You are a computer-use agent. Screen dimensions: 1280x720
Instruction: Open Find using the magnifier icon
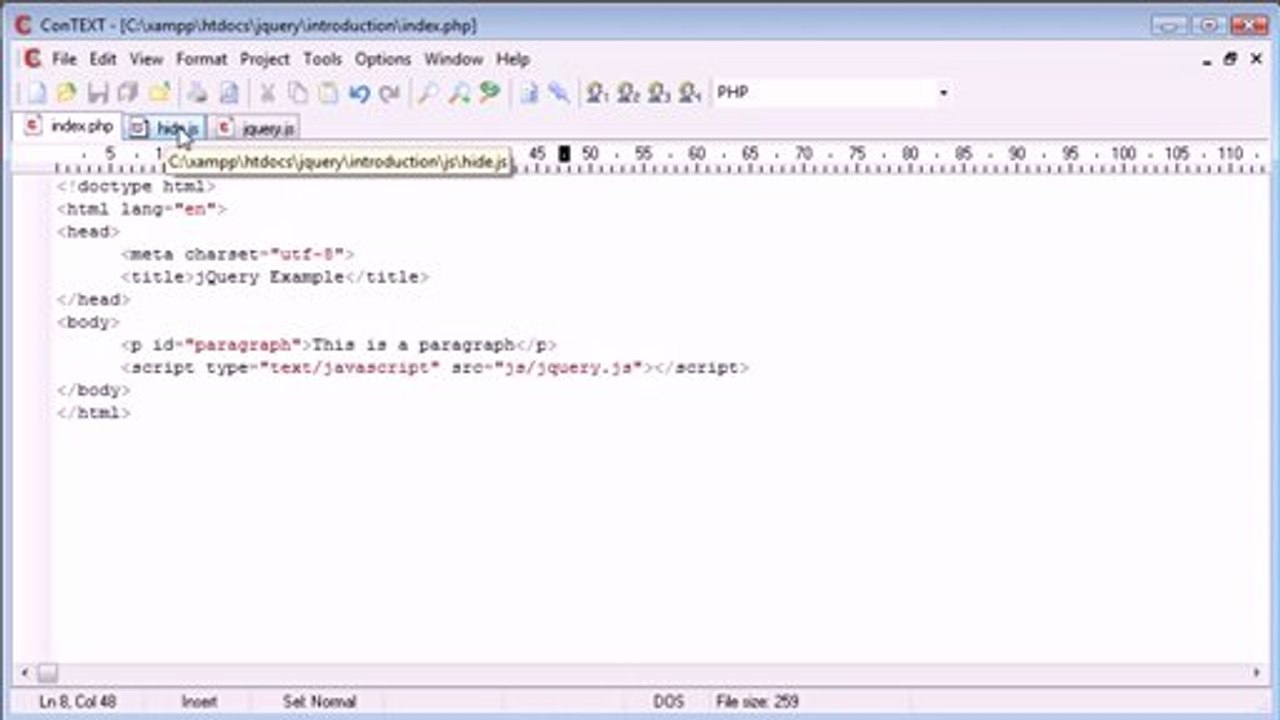tap(428, 93)
